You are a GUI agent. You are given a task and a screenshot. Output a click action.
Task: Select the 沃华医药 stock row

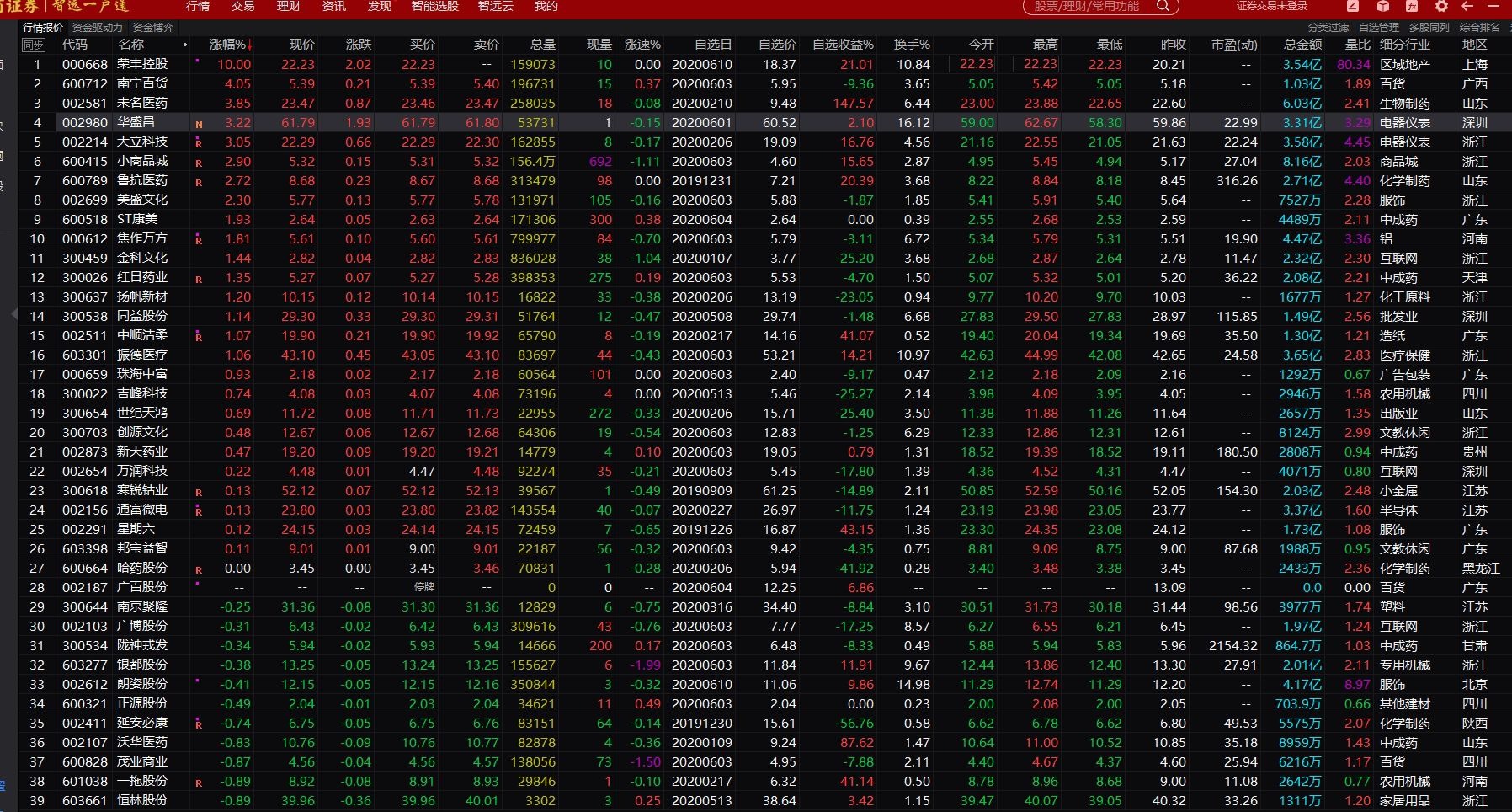click(765, 742)
